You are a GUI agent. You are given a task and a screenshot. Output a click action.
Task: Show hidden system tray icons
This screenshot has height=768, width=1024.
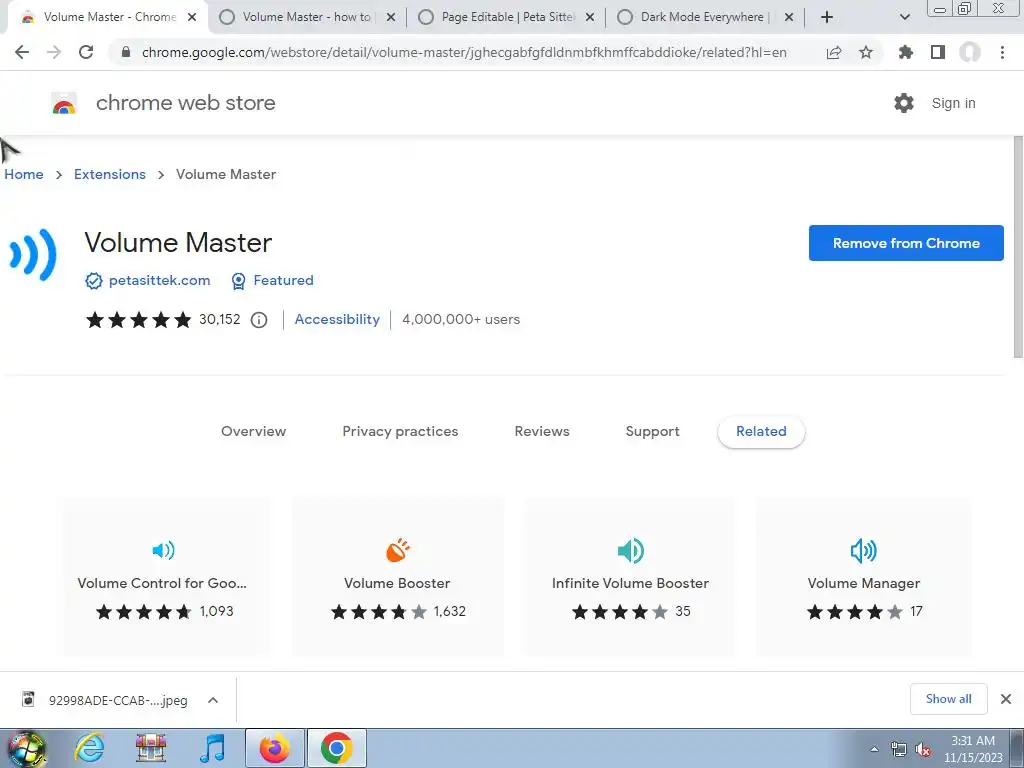[874, 749]
